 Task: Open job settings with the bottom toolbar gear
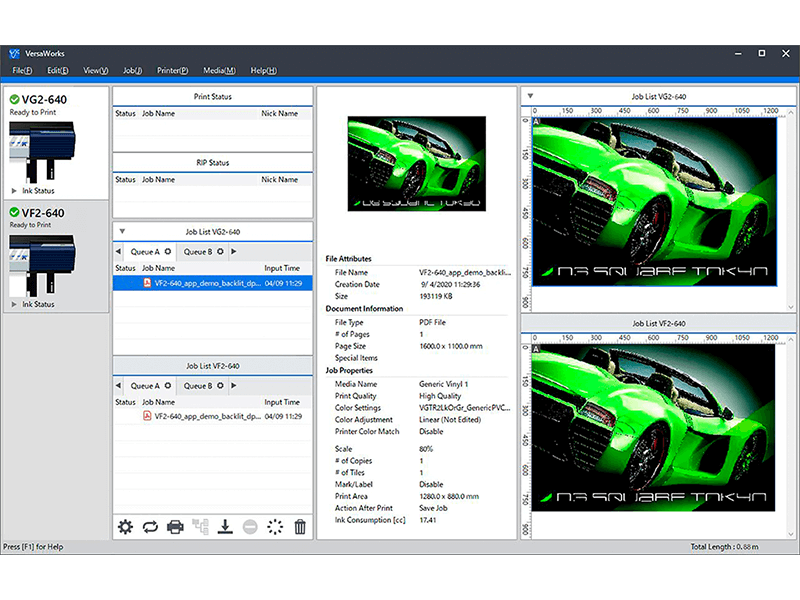[126, 527]
